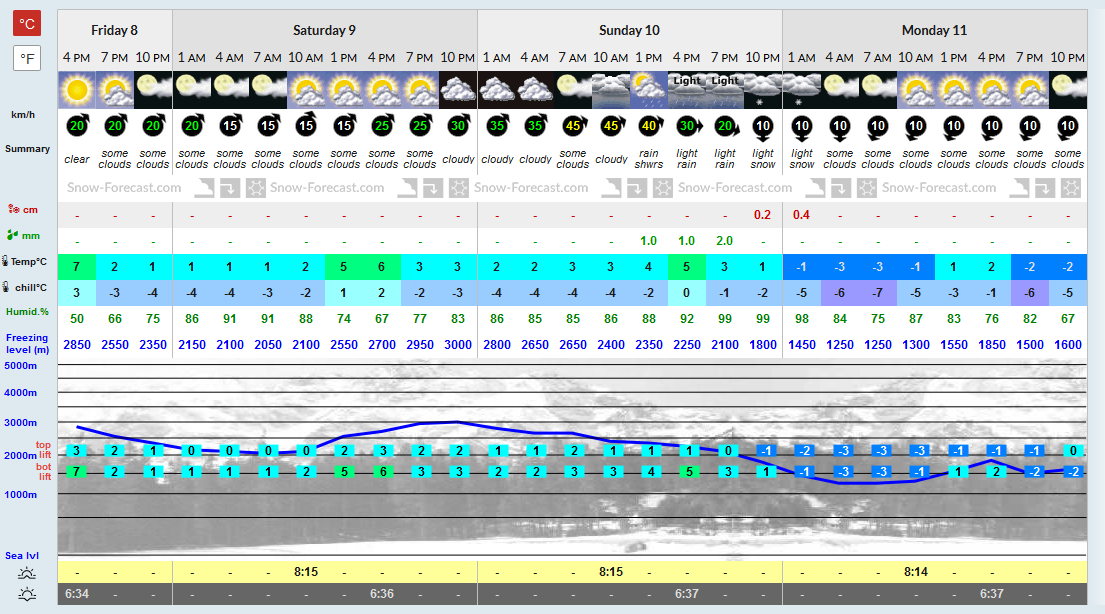Screen dimensions: 1105x614
Task: Click Sunday 7 AM moon-and-cloud icon
Action: click(573, 90)
